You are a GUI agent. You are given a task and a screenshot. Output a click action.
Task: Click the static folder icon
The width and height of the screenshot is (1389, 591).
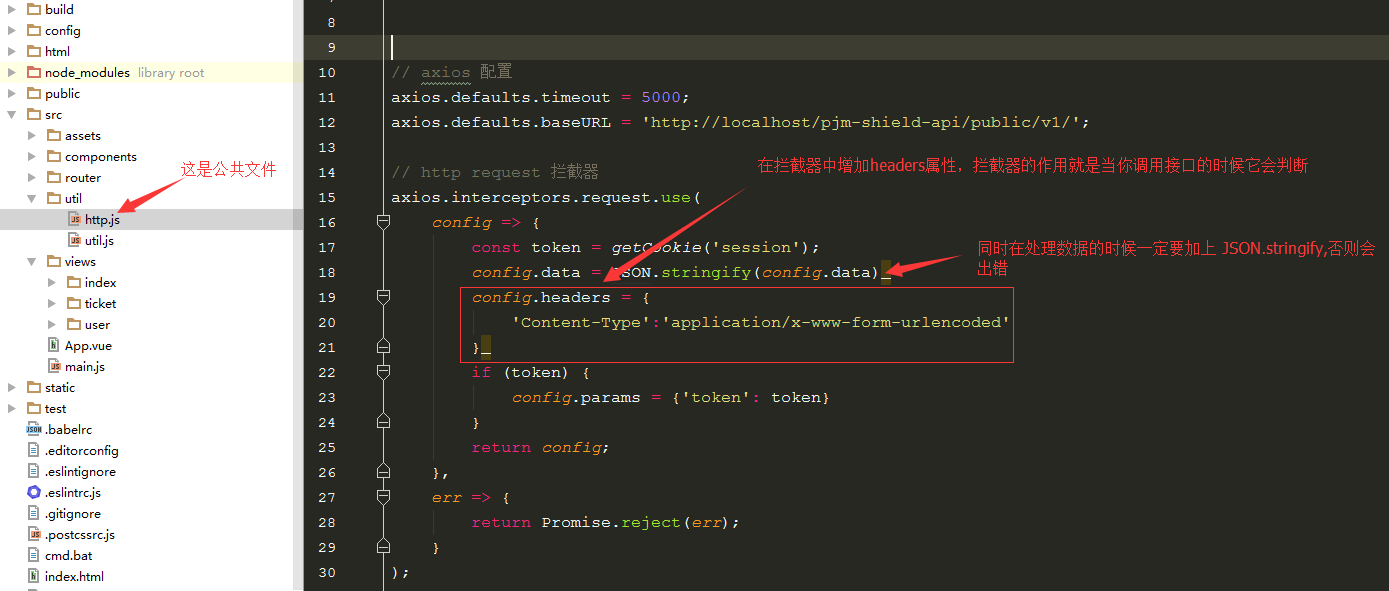click(33, 387)
